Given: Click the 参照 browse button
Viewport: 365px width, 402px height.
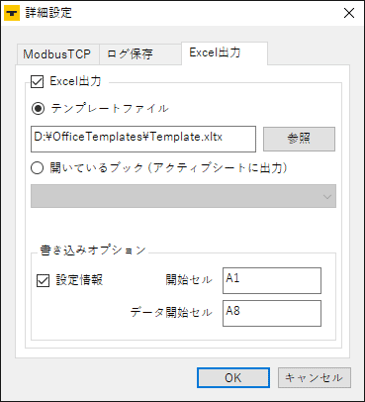Looking at the screenshot, I should [299, 139].
